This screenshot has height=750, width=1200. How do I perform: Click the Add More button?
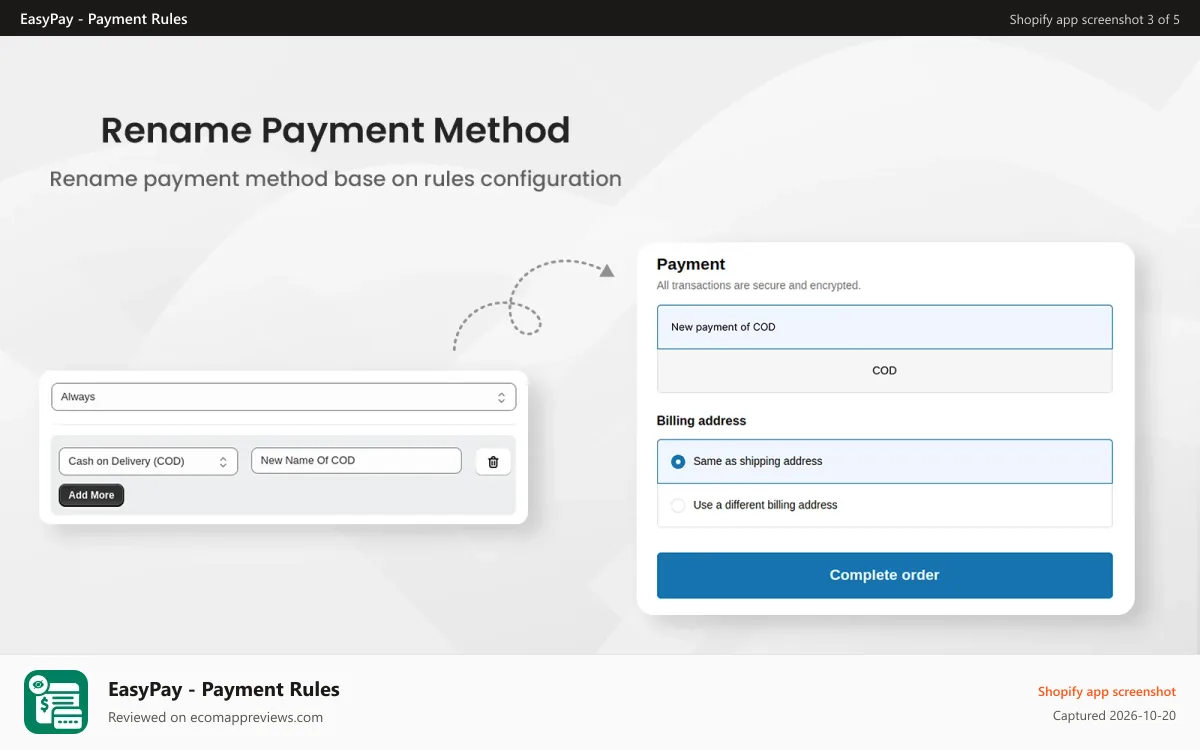click(91, 495)
